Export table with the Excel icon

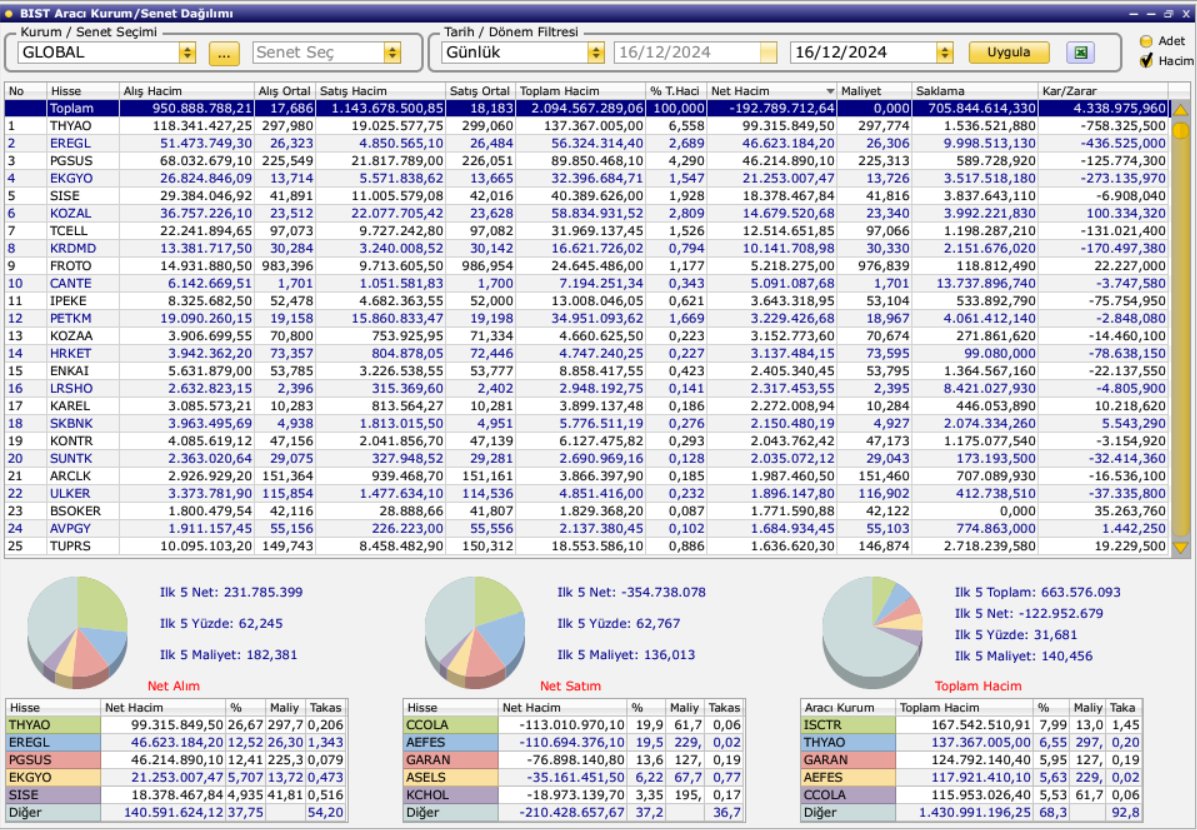(x=1080, y=53)
